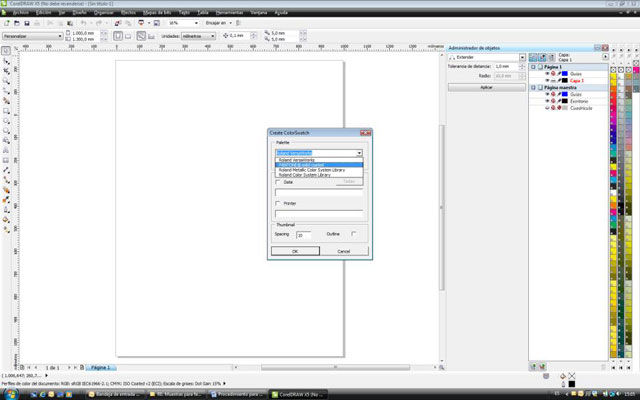640x400 pixels.
Task: Collapse the Página maestra tree node
Action: (x=532, y=87)
